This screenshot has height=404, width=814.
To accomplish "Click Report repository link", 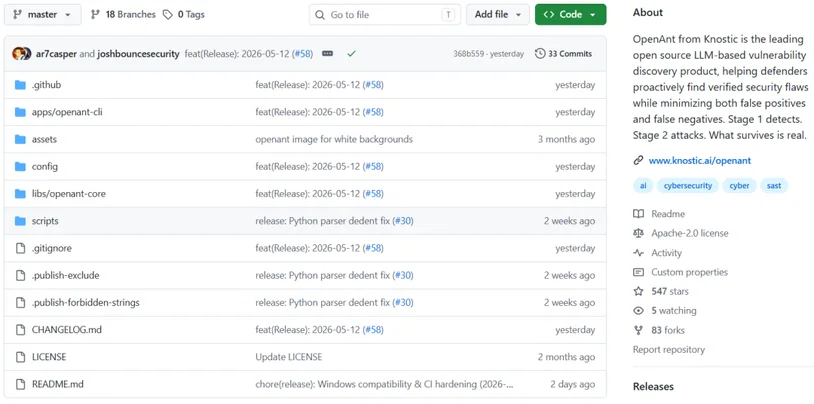I will 669,349.
